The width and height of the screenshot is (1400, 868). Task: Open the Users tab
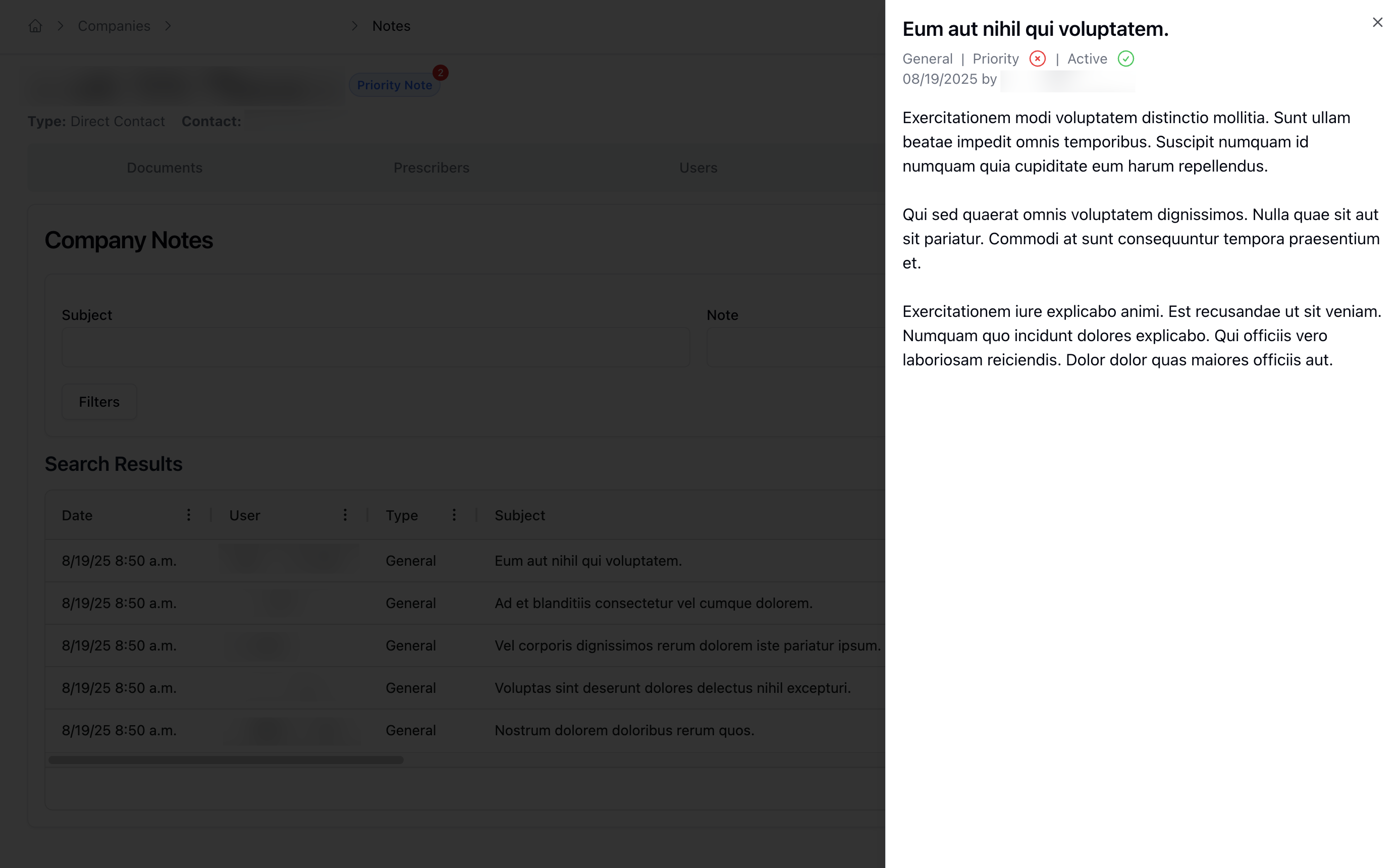tap(698, 168)
